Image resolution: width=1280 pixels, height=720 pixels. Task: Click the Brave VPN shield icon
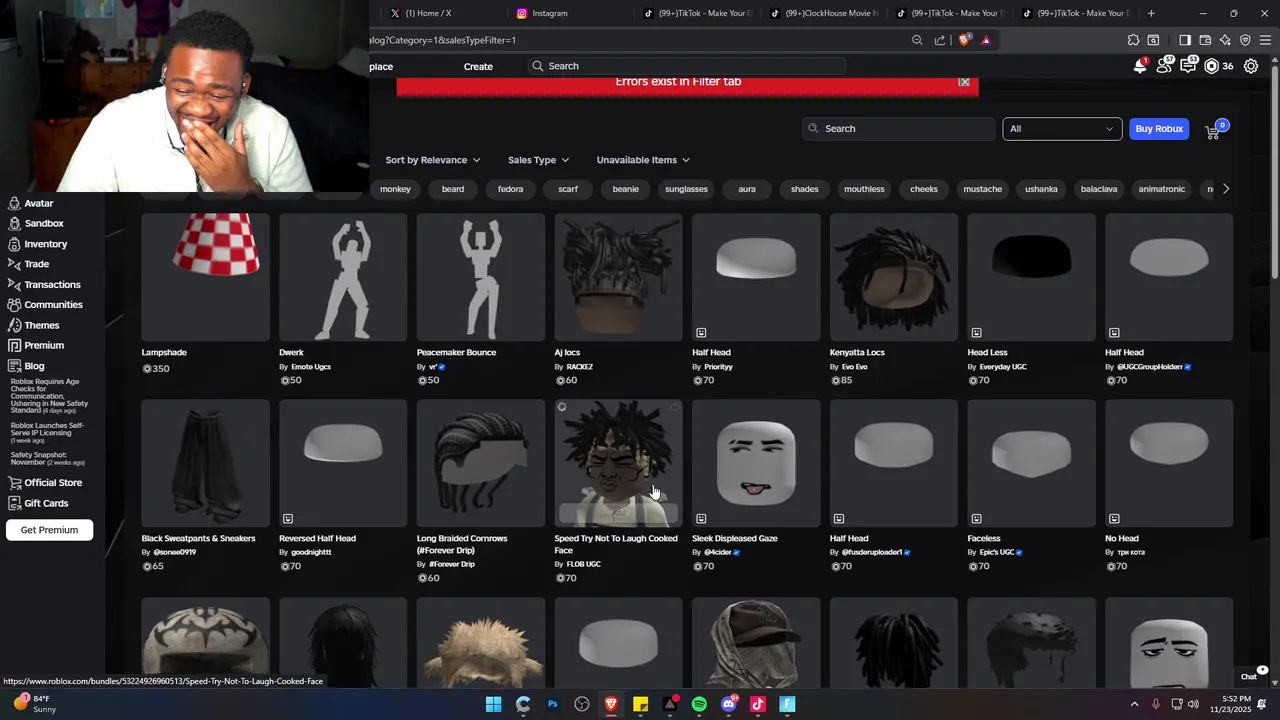point(1245,40)
